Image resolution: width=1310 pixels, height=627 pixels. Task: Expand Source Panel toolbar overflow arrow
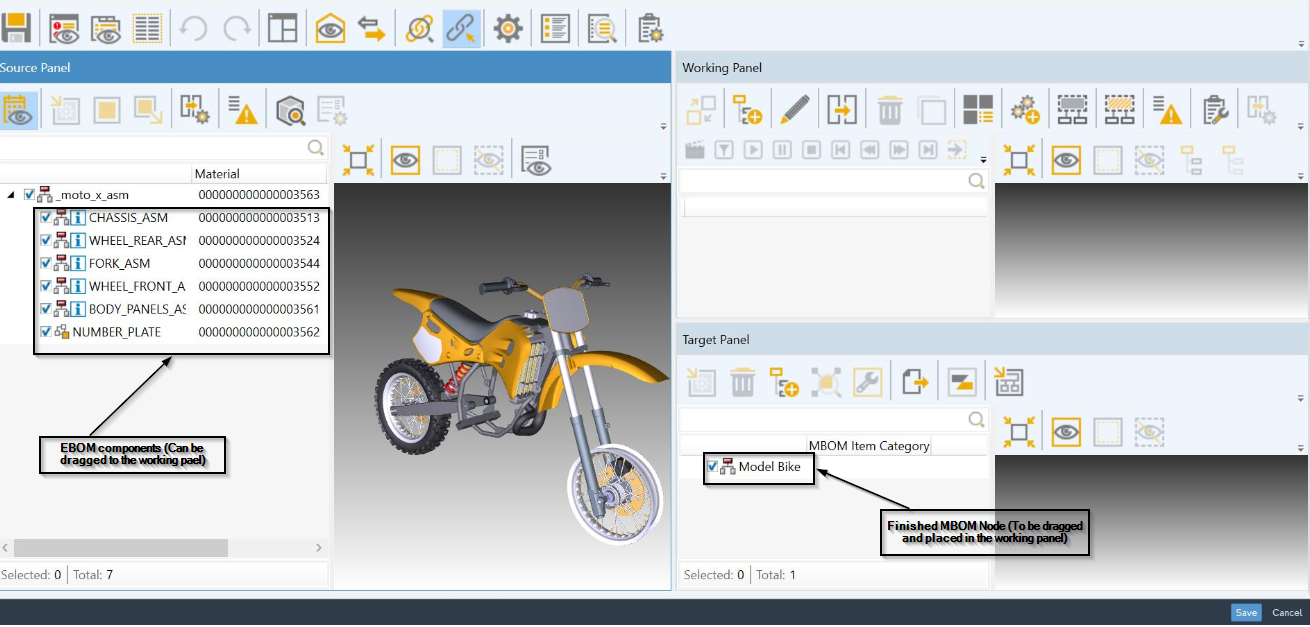tap(663, 126)
